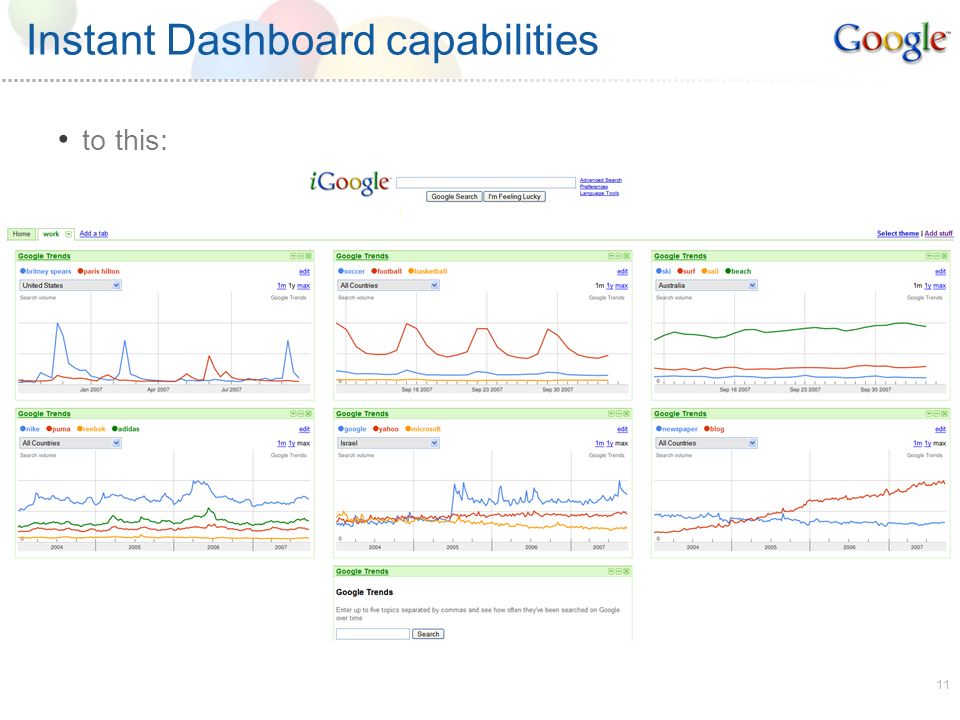Minimize the ski surf Trends gadget
960x720 pixels.
(x=936, y=256)
